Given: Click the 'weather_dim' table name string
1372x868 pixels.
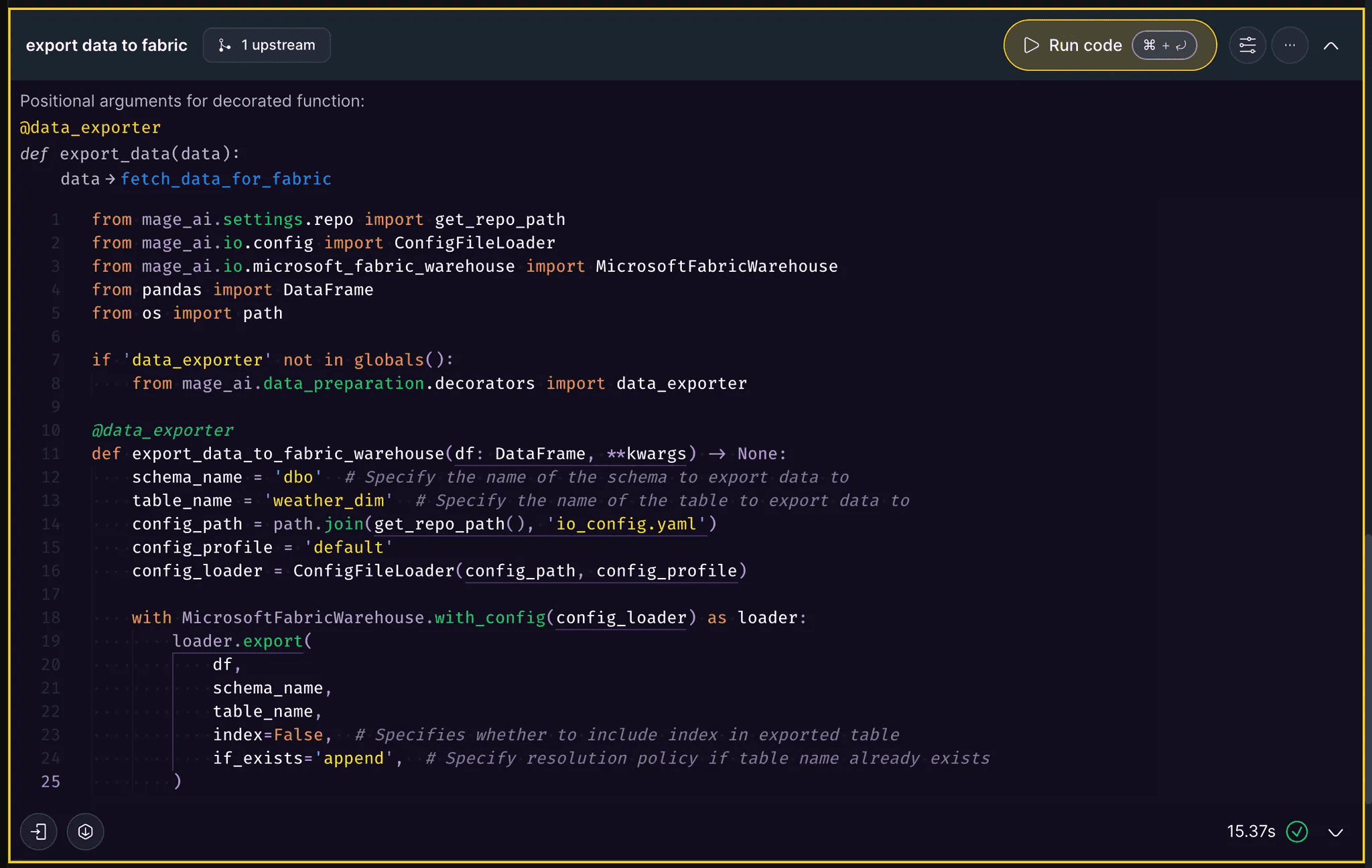Looking at the screenshot, I should (x=328, y=500).
